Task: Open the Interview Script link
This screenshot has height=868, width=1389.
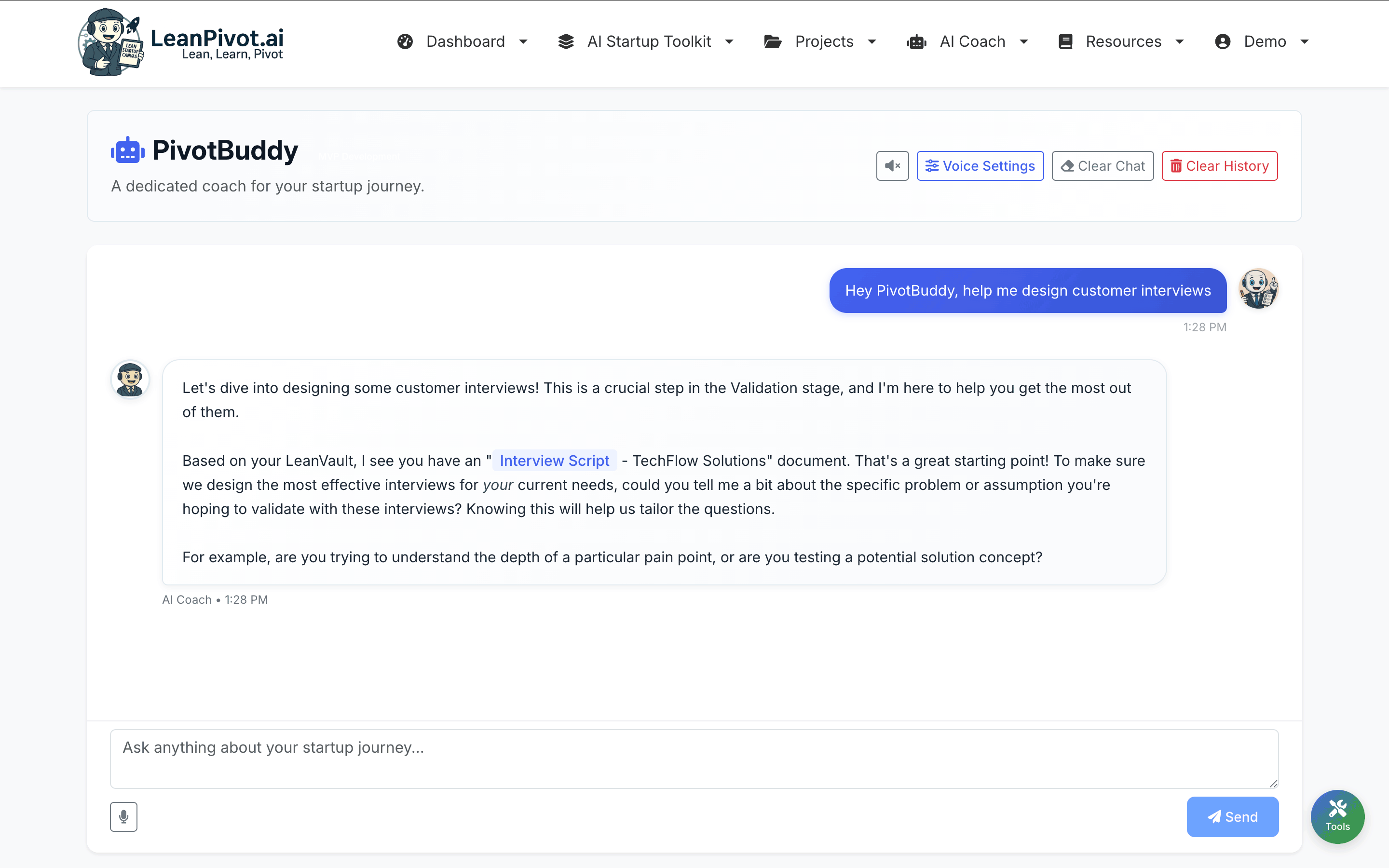Action: tap(553, 460)
